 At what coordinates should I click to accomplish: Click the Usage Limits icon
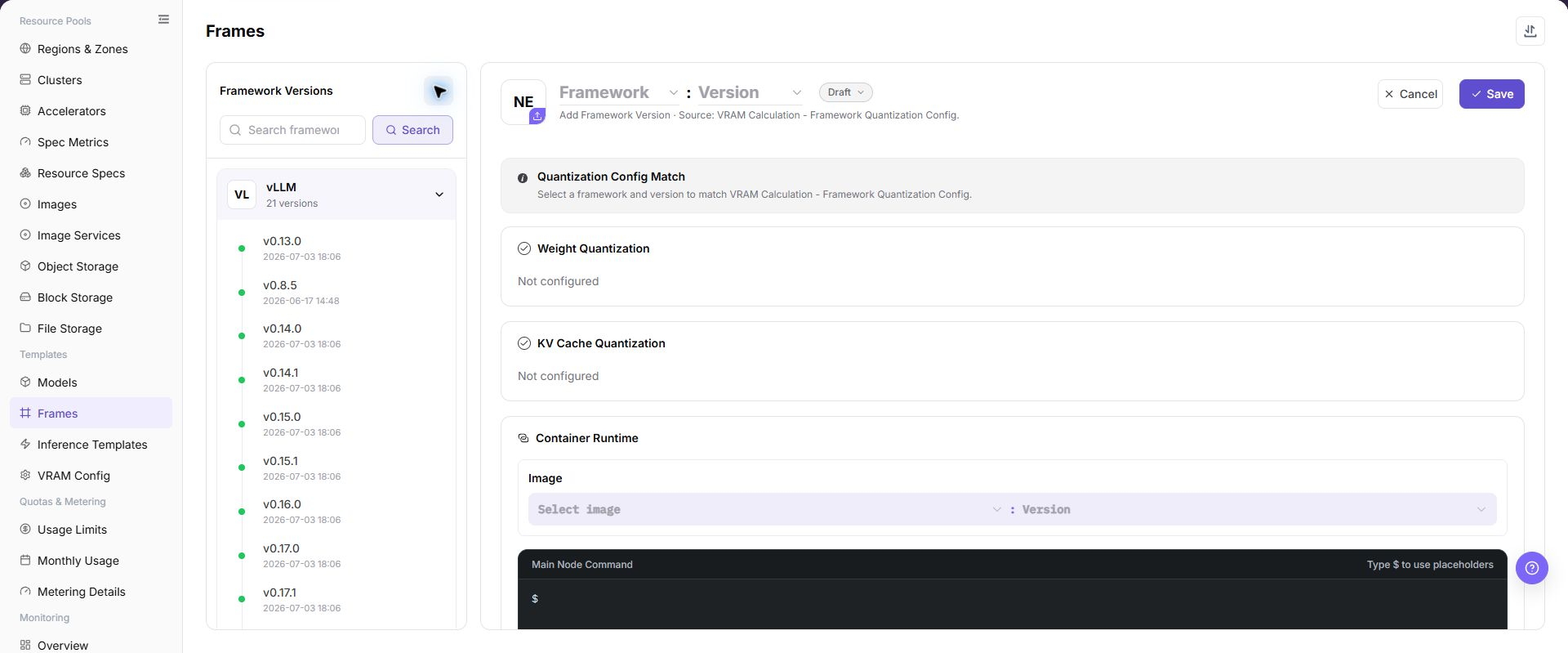(25, 529)
